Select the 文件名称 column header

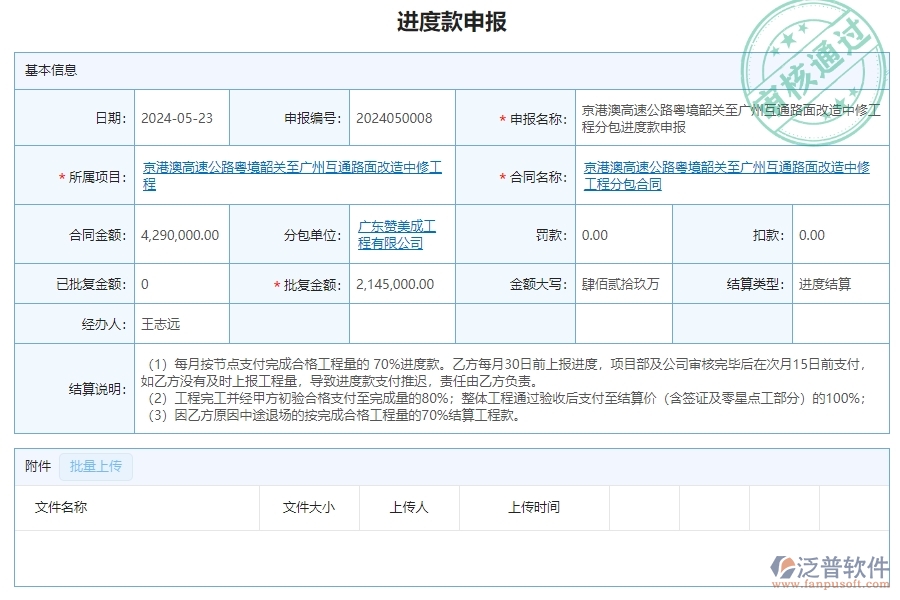pos(58,508)
